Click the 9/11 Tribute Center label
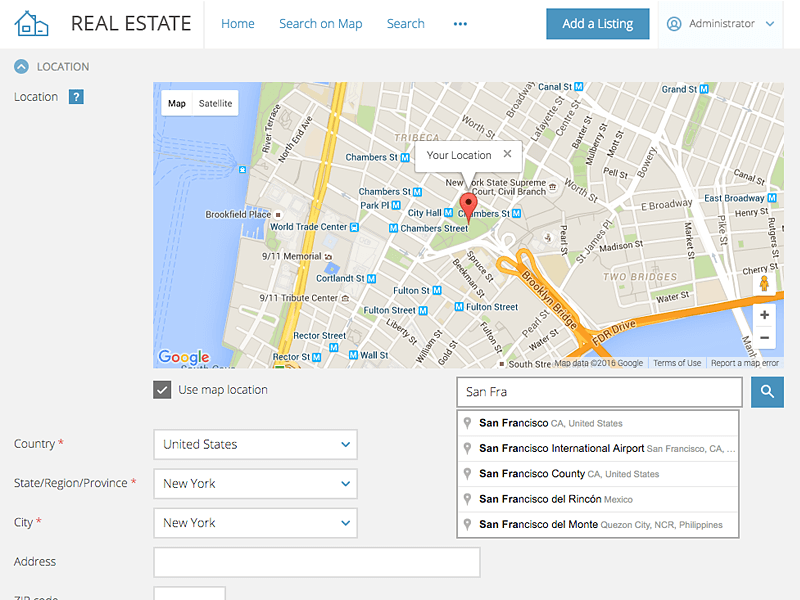 click(x=298, y=298)
